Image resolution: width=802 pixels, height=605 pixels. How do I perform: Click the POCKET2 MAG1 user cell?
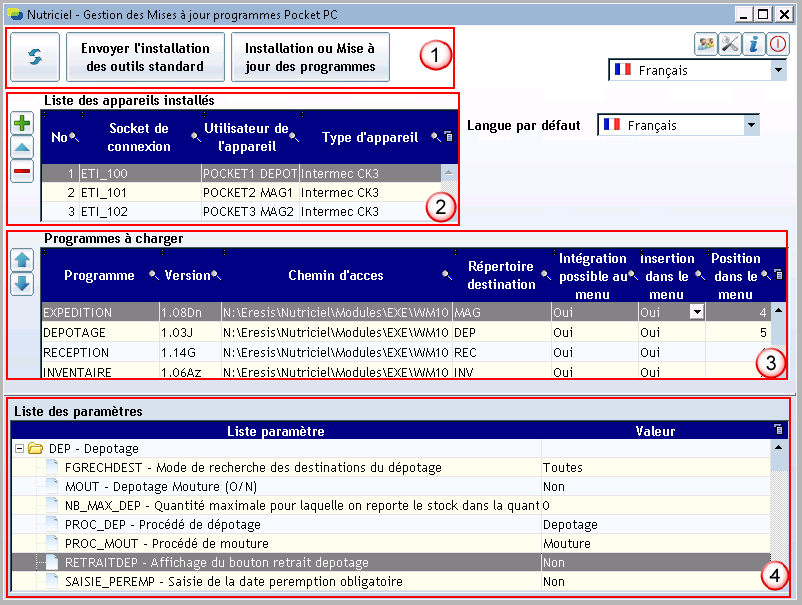pyautogui.click(x=250, y=193)
